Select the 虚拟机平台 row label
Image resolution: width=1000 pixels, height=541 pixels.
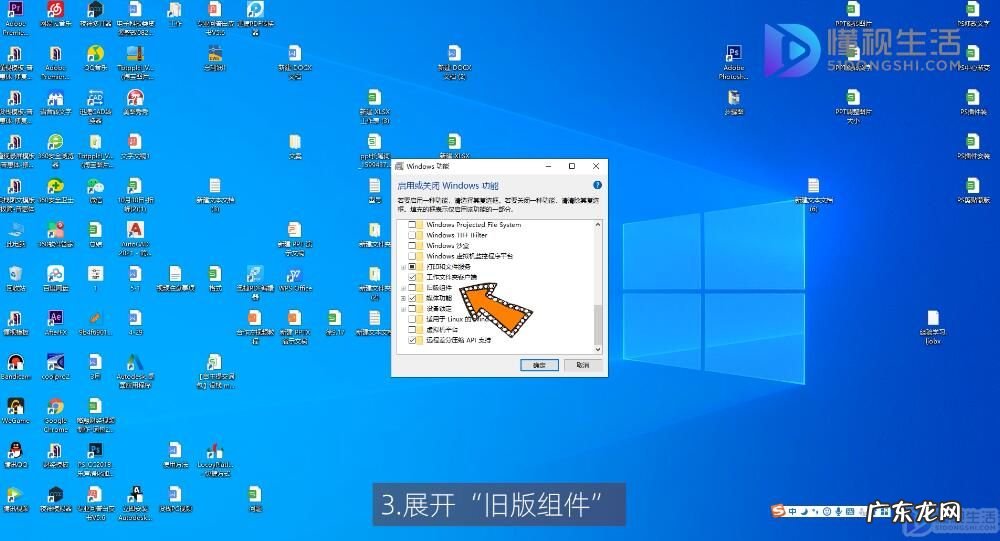pyautogui.click(x=442, y=330)
